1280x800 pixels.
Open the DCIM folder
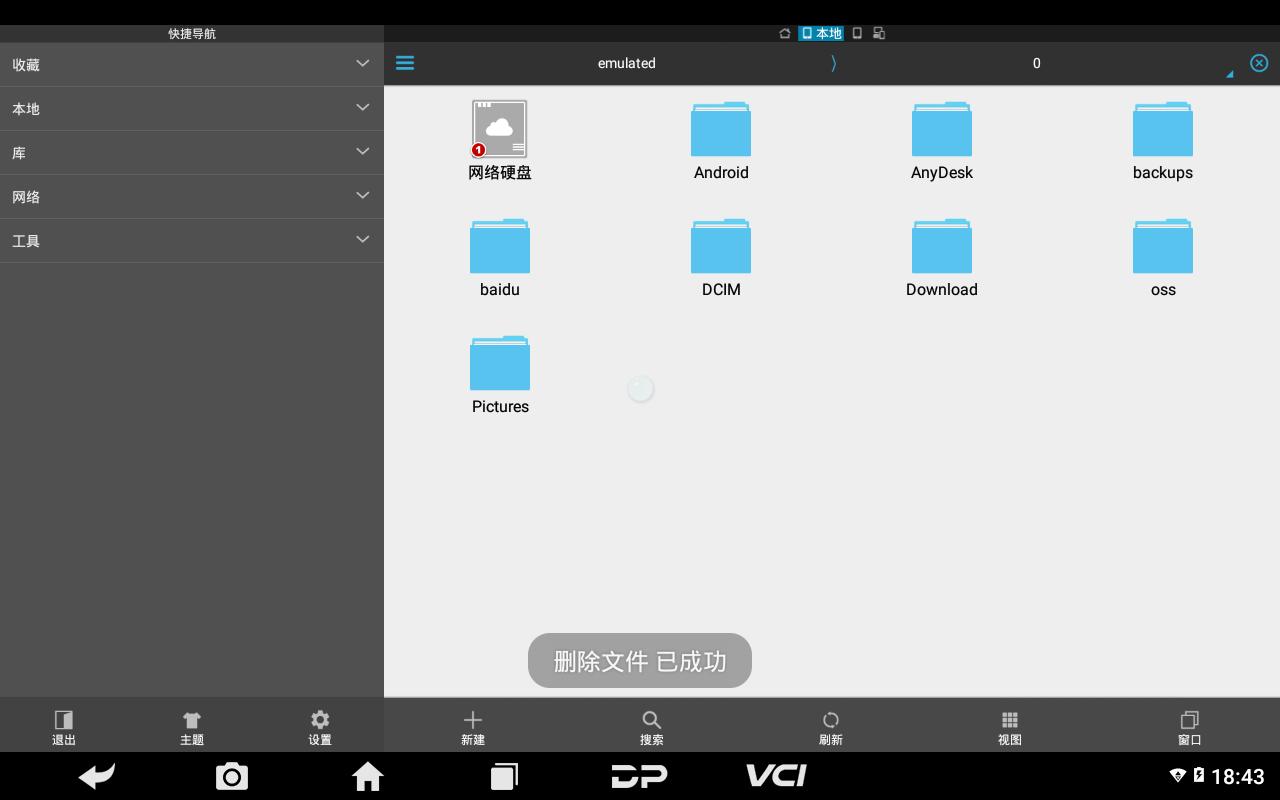[x=721, y=246]
